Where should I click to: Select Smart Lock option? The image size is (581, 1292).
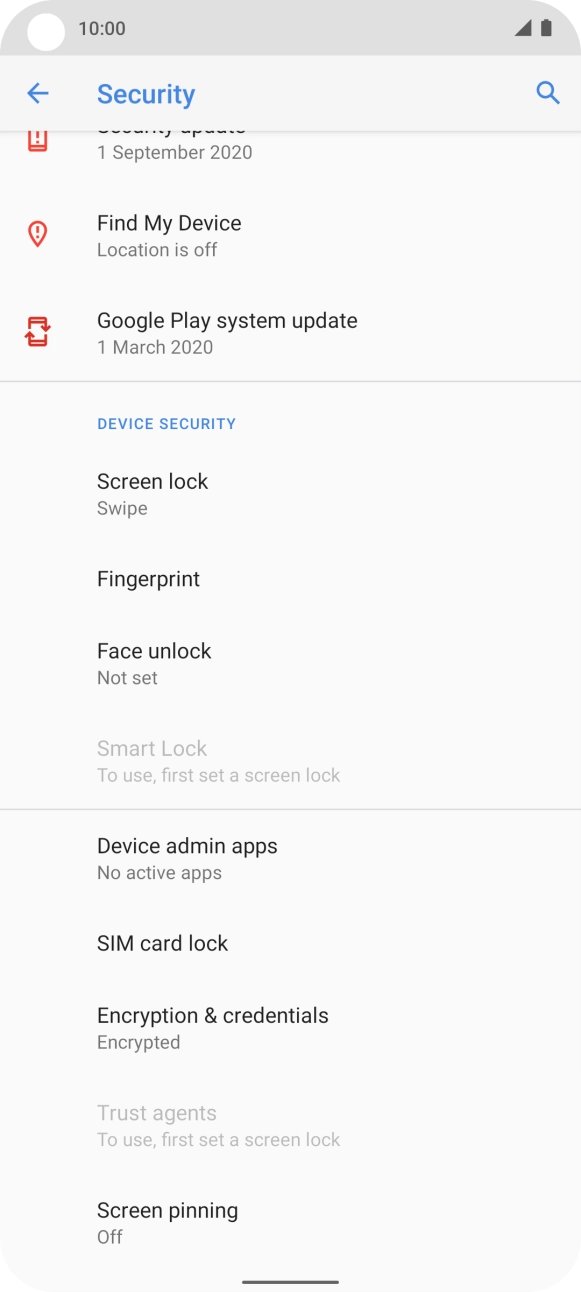pos(152,760)
